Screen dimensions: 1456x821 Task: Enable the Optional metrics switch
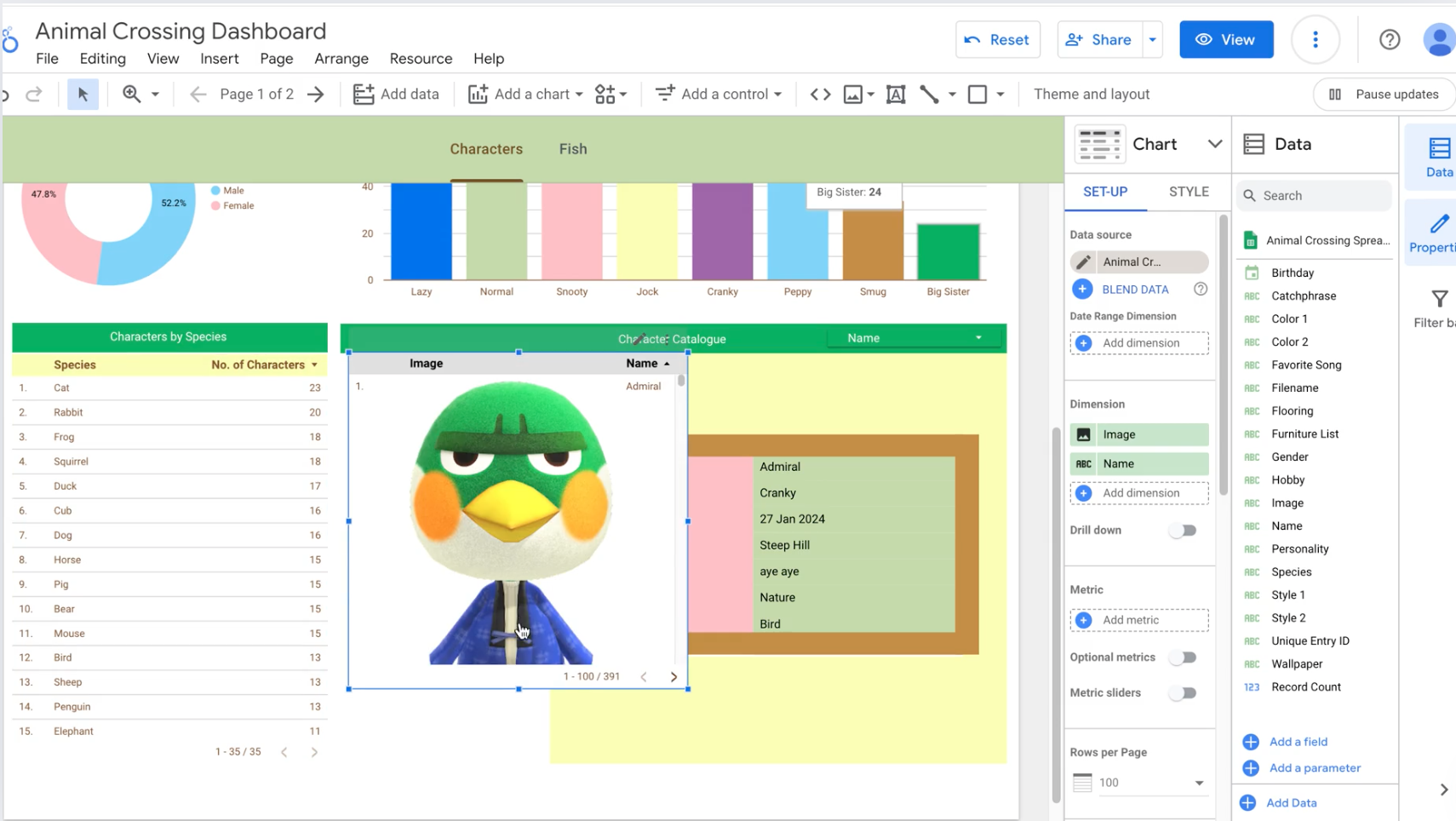click(1183, 657)
